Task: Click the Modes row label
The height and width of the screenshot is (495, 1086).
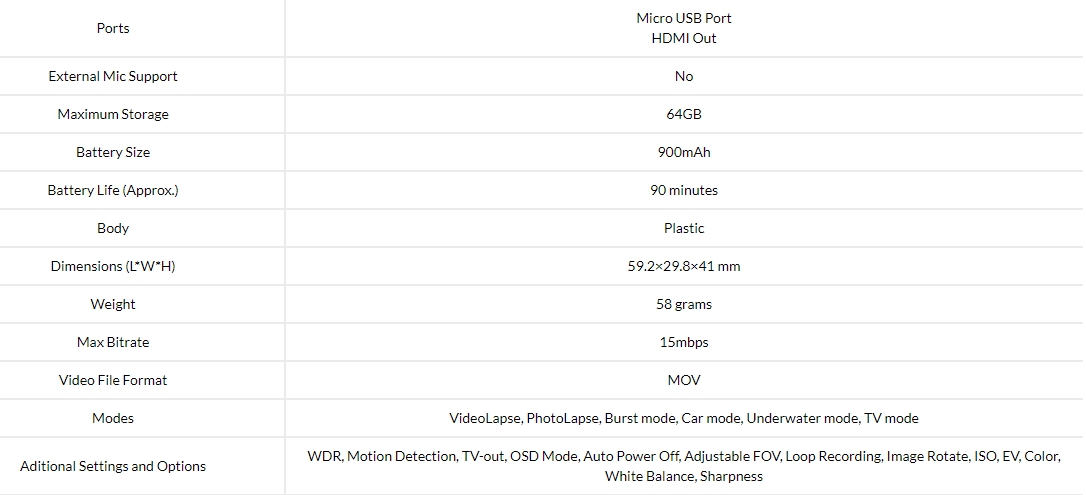Action: pyautogui.click(x=113, y=418)
